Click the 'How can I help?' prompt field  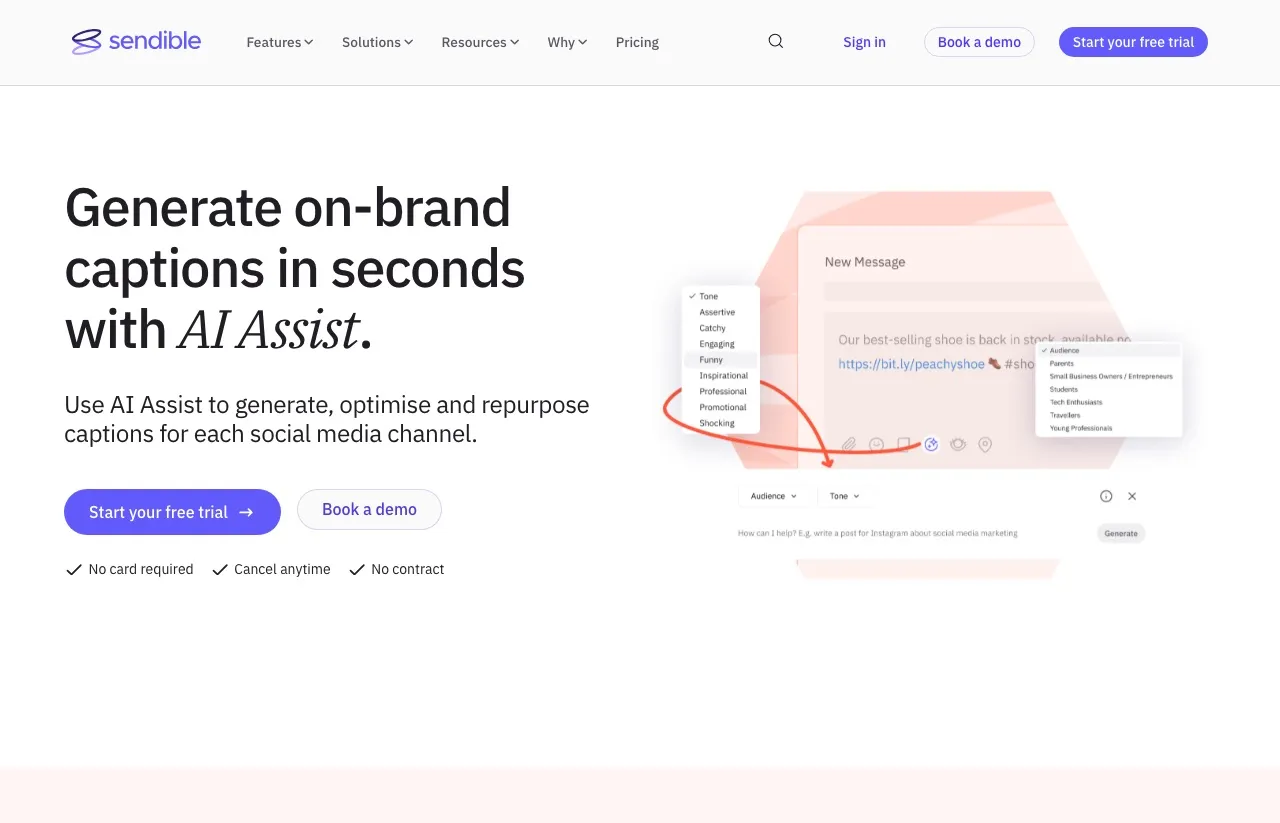pyautogui.click(x=877, y=533)
